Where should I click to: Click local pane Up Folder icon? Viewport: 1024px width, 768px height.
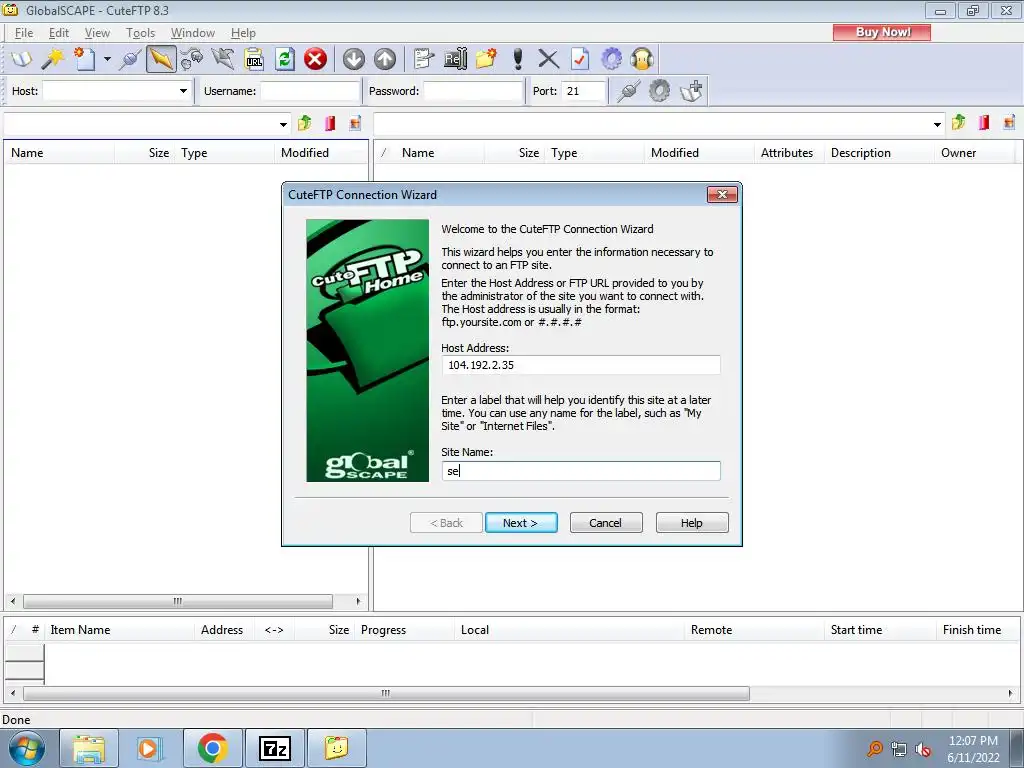[x=304, y=123]
